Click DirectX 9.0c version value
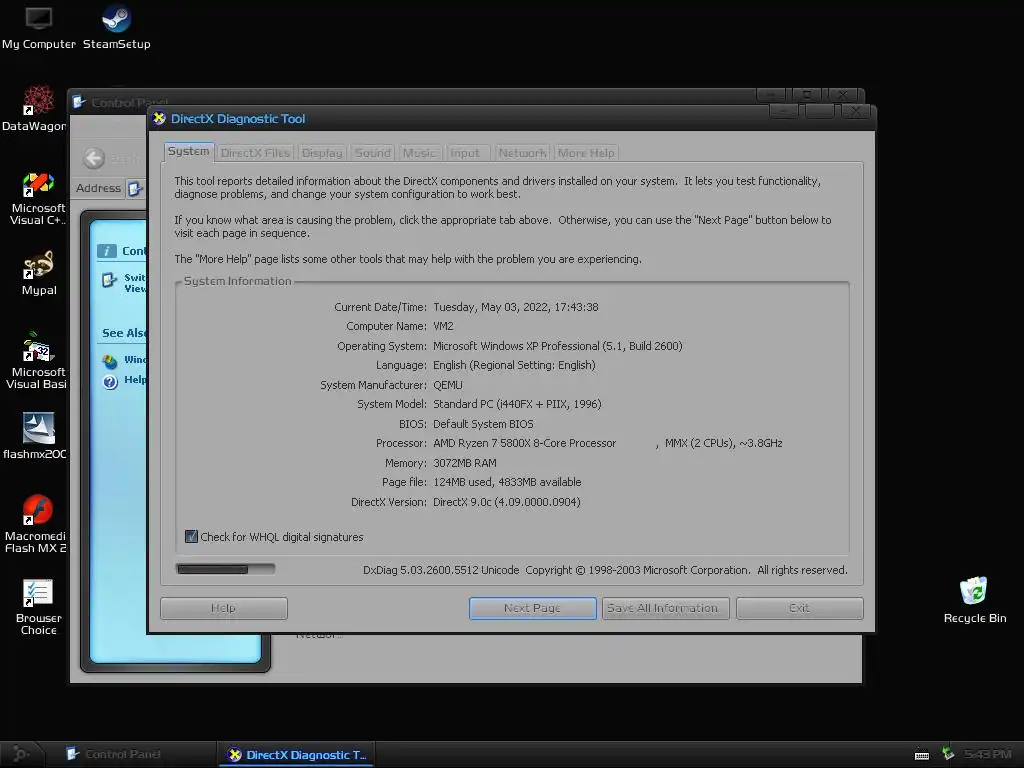Viewport: 1024px width, 768px height. [x=506, y=502]
